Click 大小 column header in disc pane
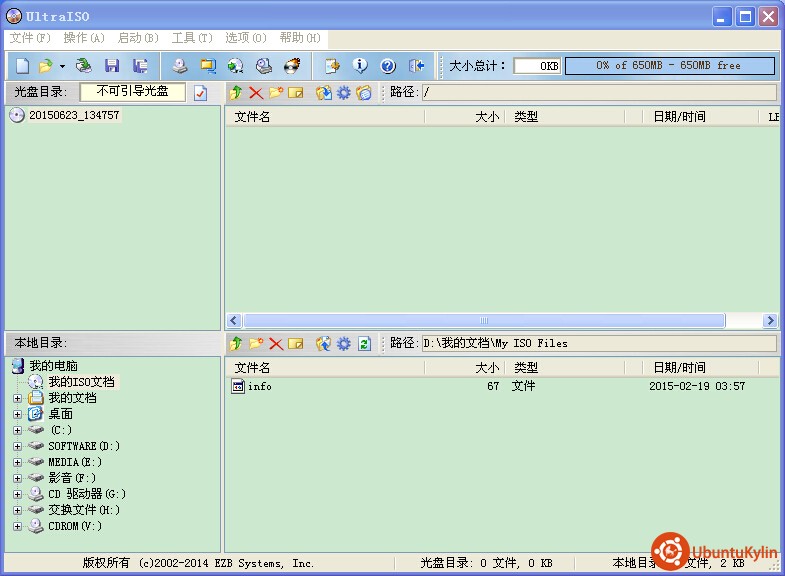Viewport: 785px width, 576px height. pyautogui.click(x=464, y=117)
